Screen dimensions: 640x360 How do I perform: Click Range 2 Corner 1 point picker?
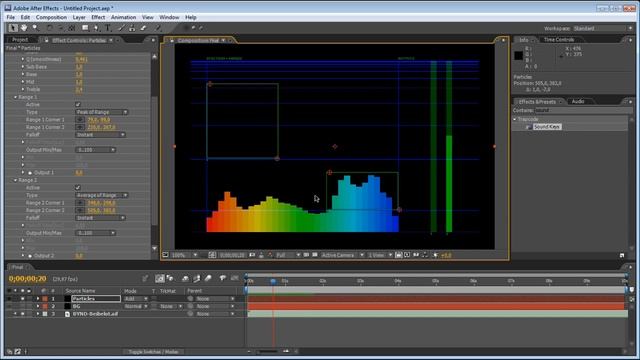click(x=80, y=203)
